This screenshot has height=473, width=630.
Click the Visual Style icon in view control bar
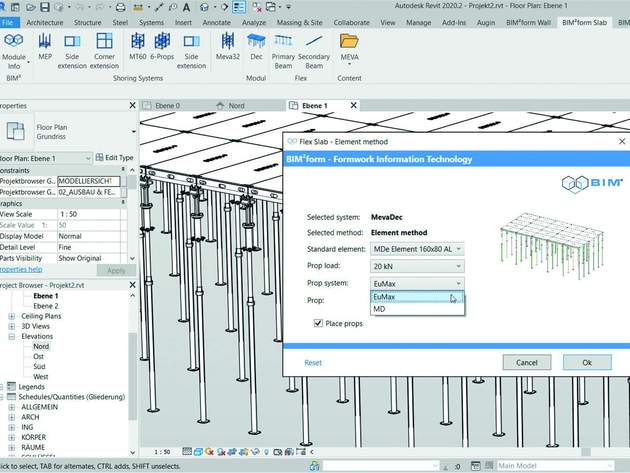[x=198, y=452]
